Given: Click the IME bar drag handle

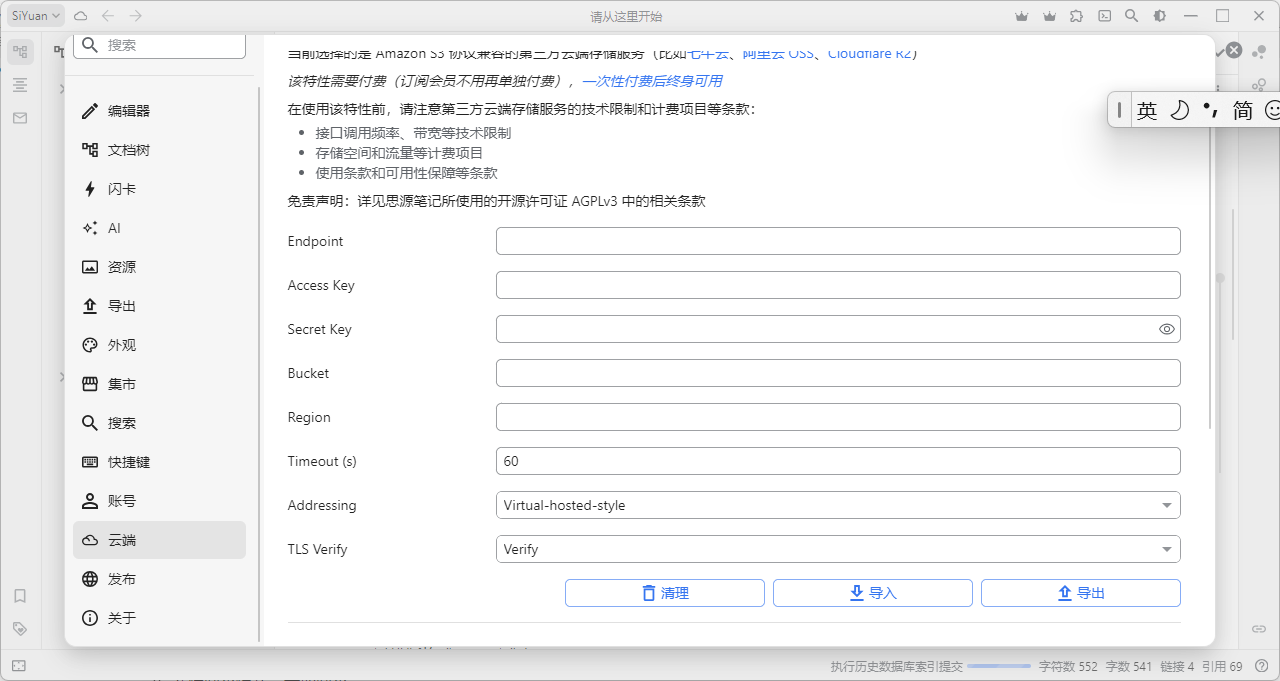Looking at the screenshot, I should [1119, 110].
